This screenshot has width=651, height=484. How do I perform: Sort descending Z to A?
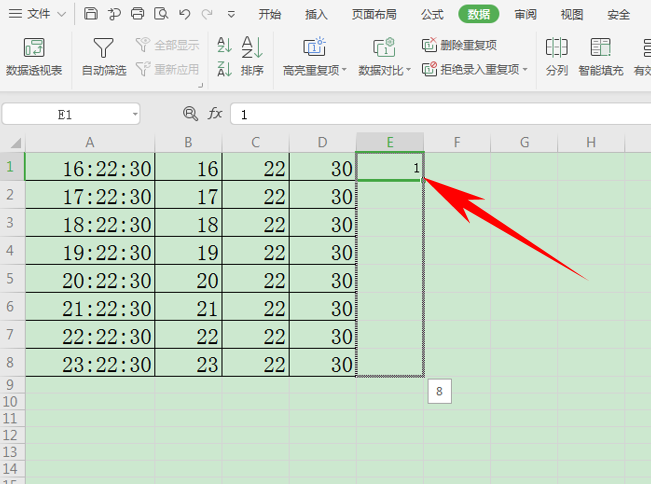tap(225, 69)
